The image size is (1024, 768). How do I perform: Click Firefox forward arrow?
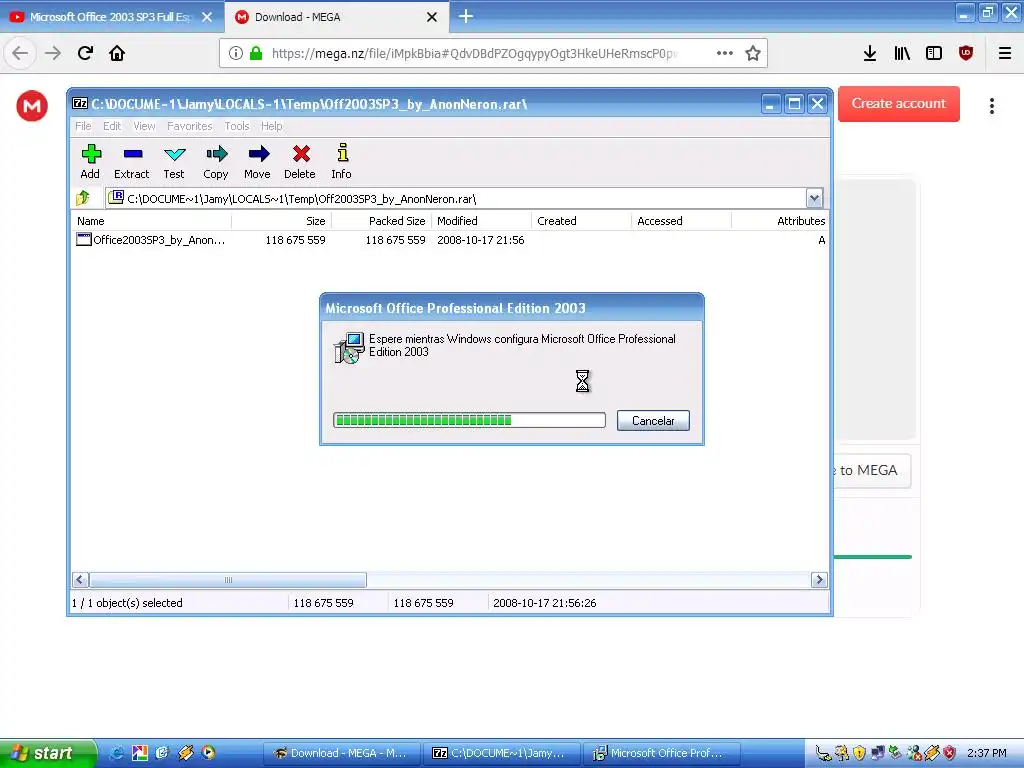pos(53,53)
